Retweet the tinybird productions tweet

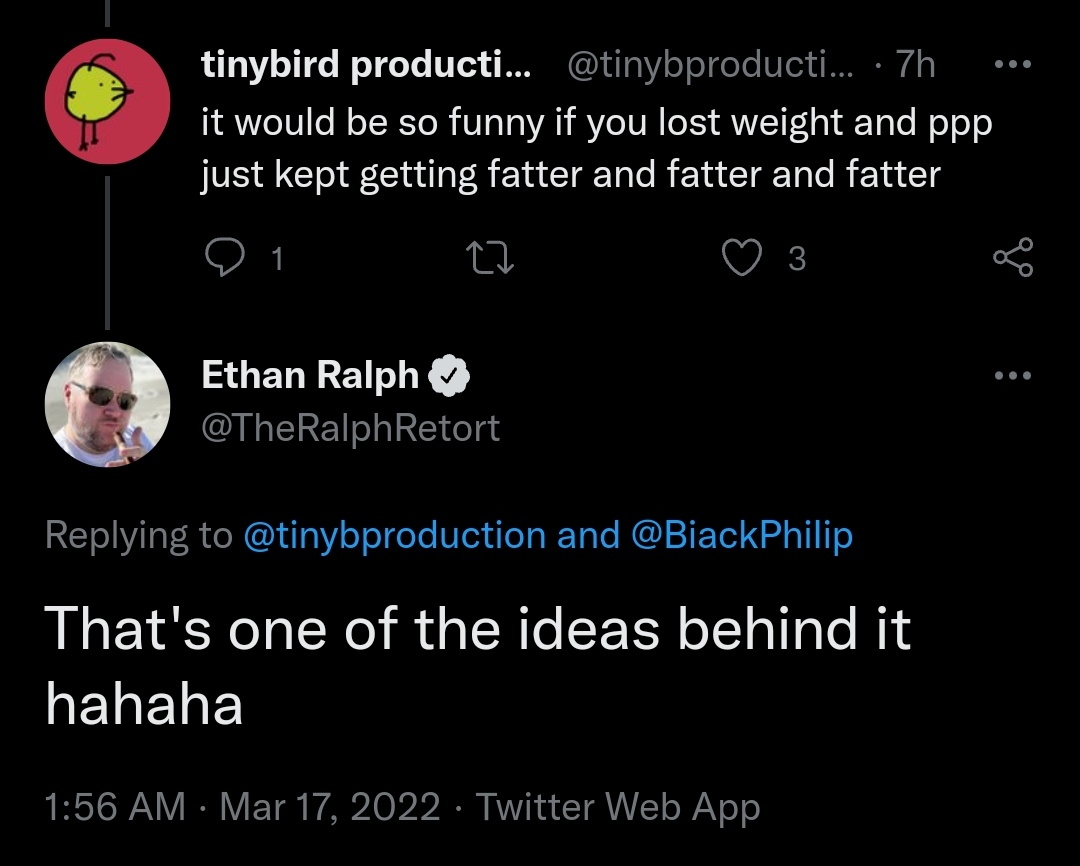pyautogui.click(x=490, y=258)
